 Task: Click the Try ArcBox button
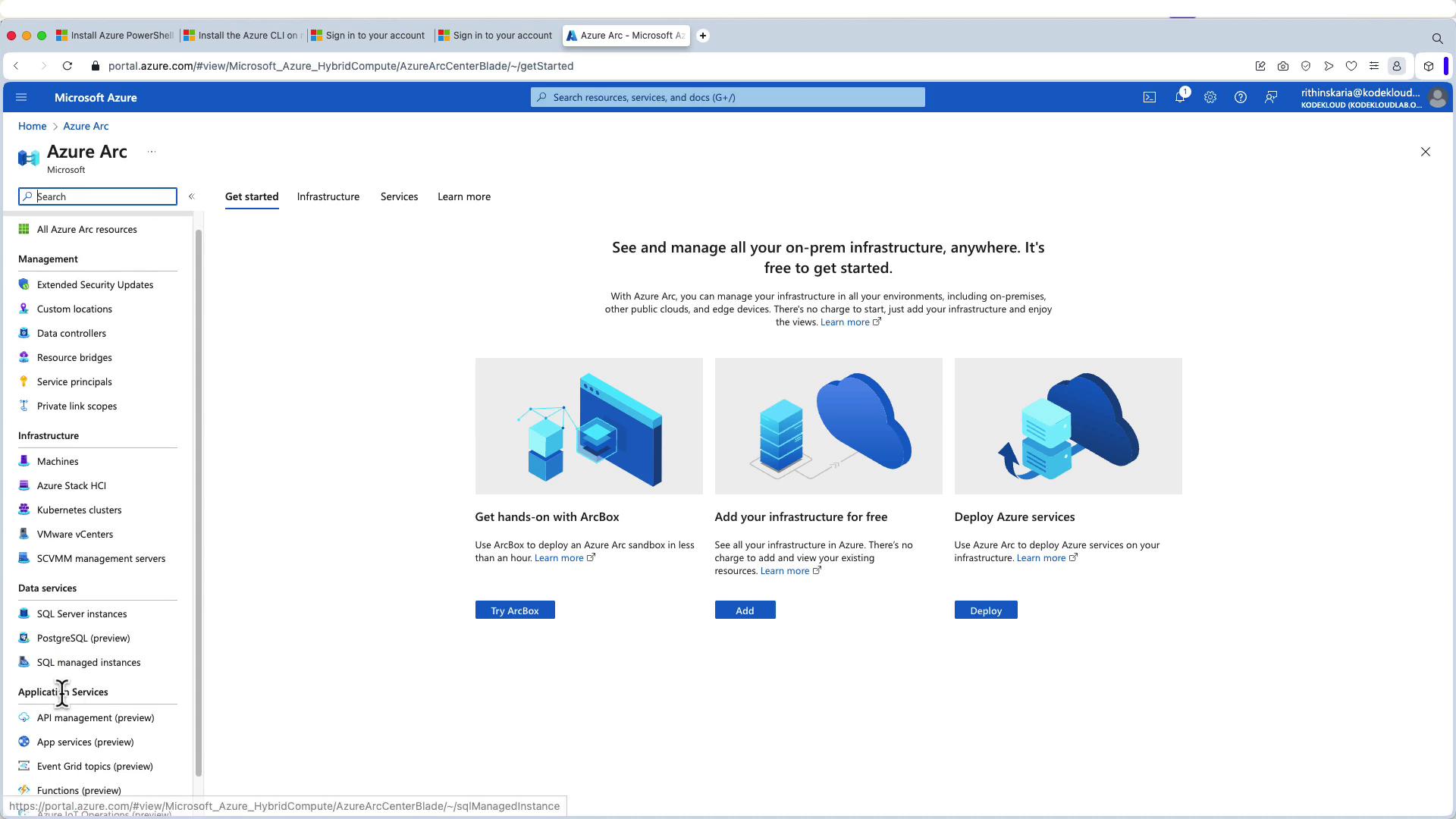point(515,610)
